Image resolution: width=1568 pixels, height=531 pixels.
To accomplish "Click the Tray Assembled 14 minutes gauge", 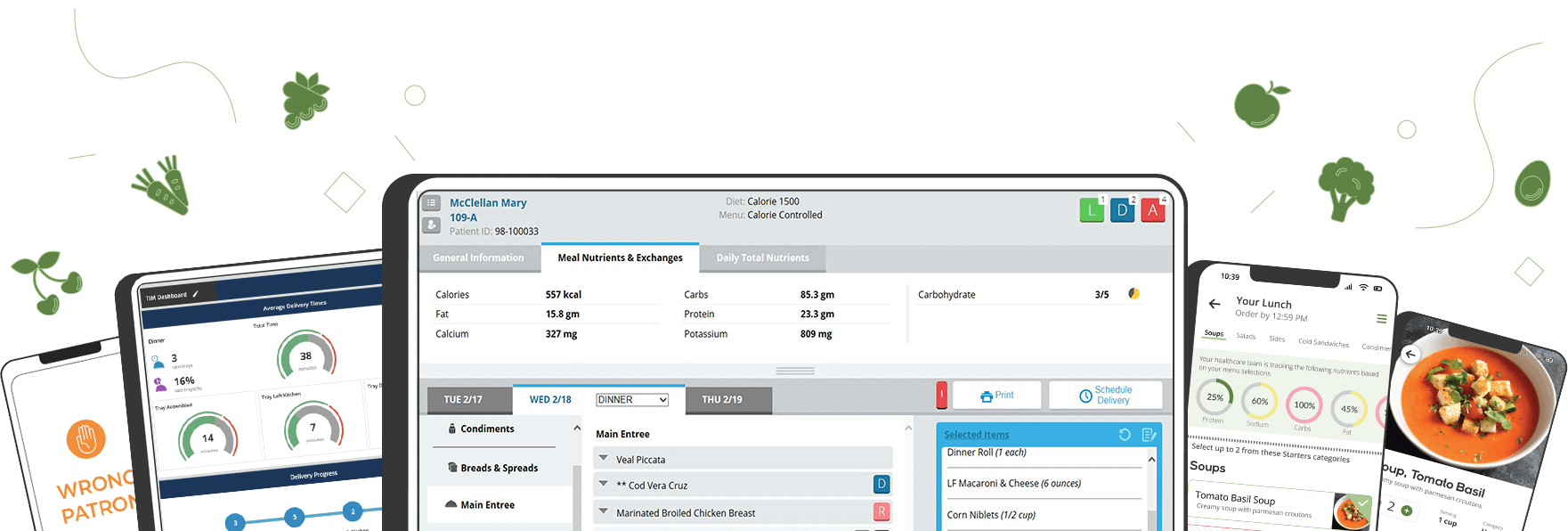I will (x=207, y=437).
